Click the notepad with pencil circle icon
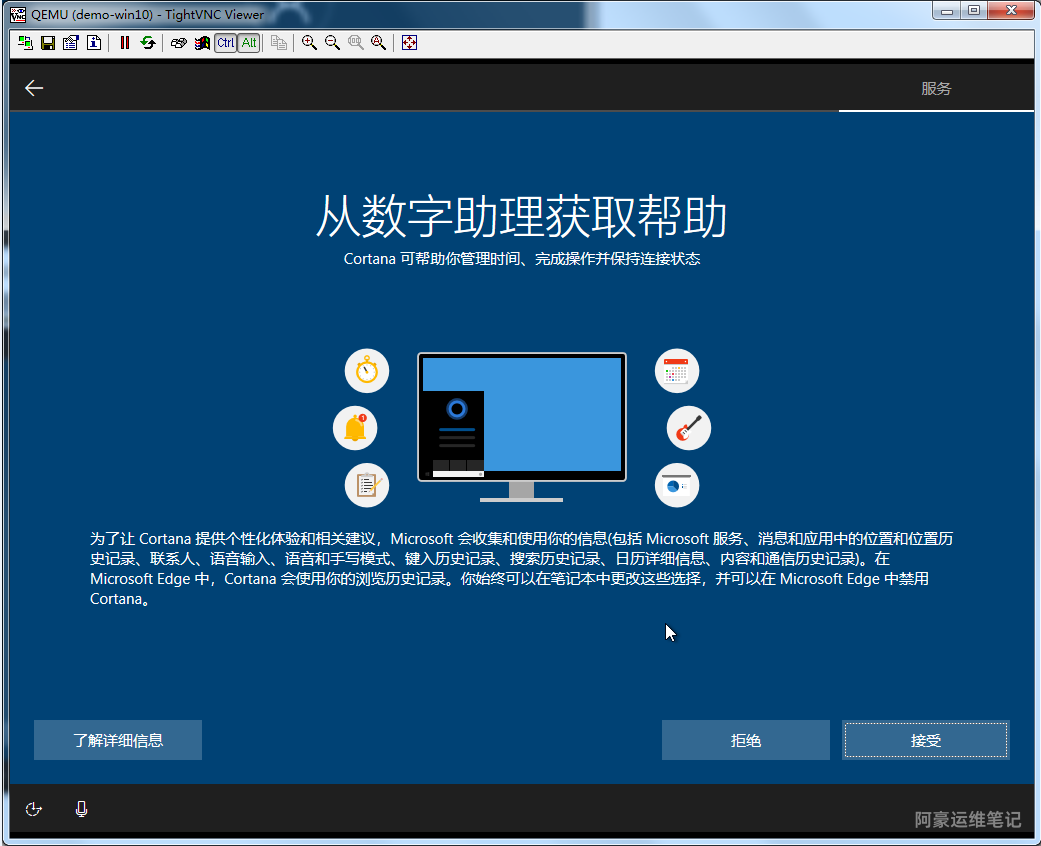 coord(366,485)
